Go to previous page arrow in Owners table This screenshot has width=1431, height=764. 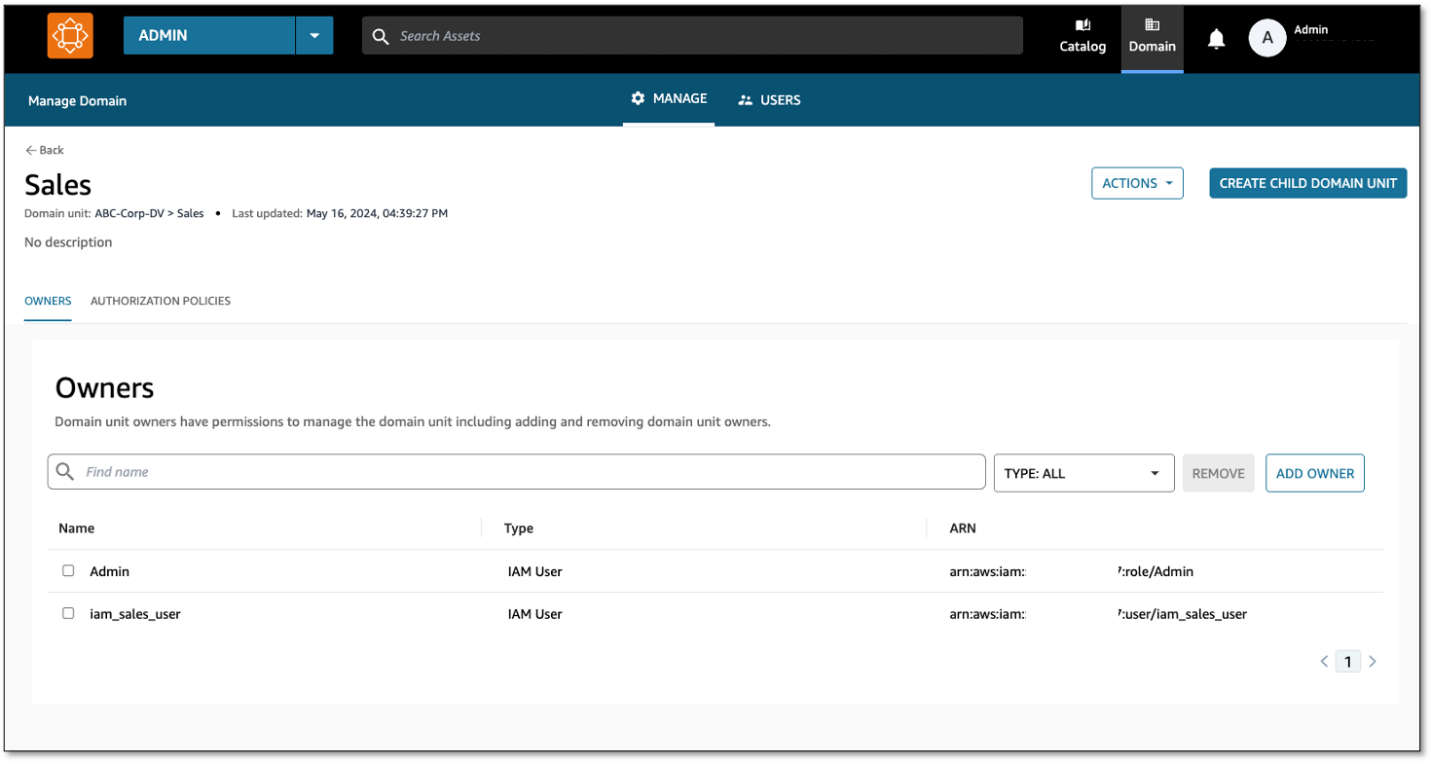coord(1324,661)
